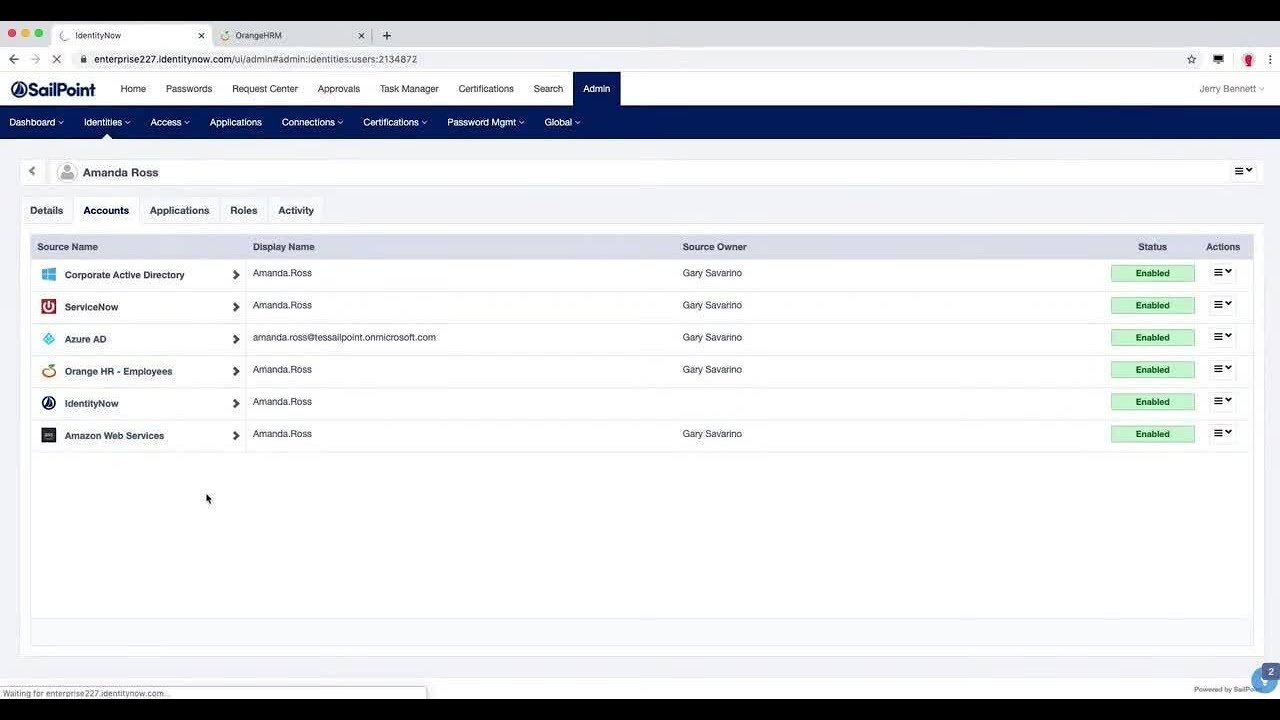Screen dimensions: 1280x720
Task: Open Certifications in the top navigation
Action: (486, 89)
